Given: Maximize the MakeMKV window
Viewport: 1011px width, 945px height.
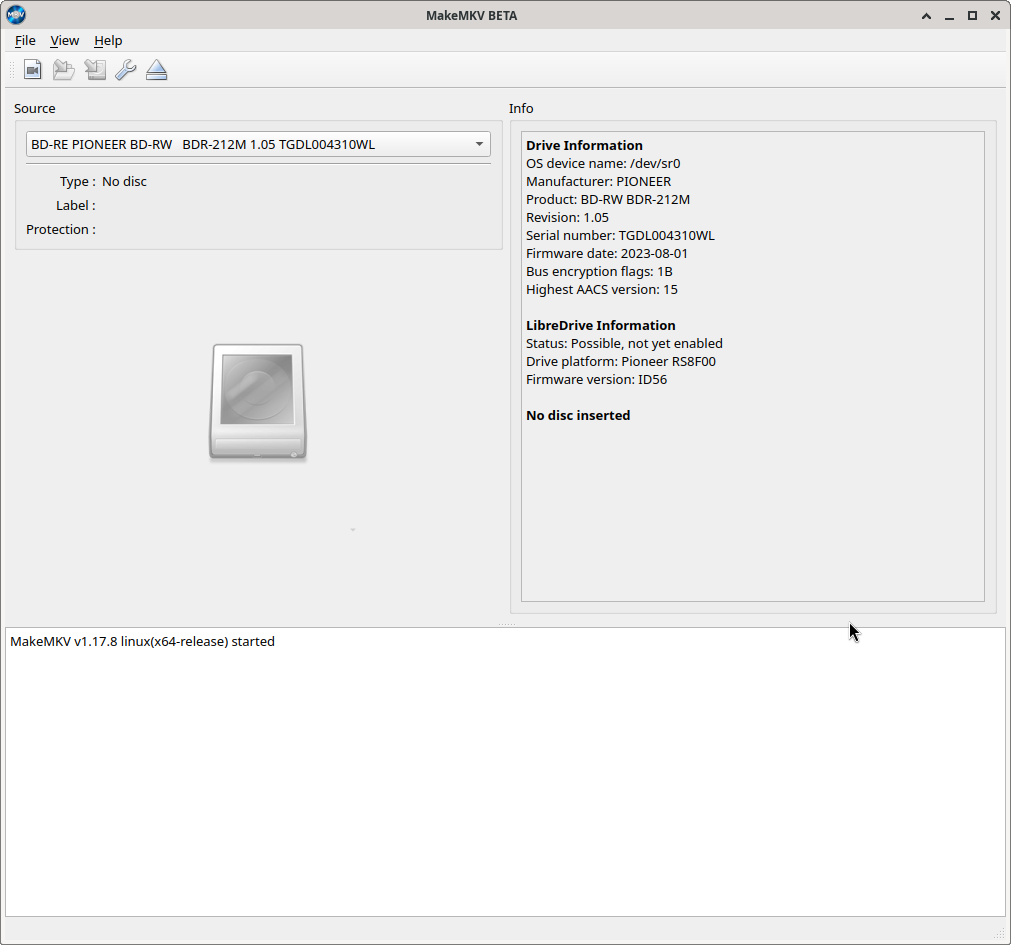Looking at the screenshot, I should [x=972, y=15].
